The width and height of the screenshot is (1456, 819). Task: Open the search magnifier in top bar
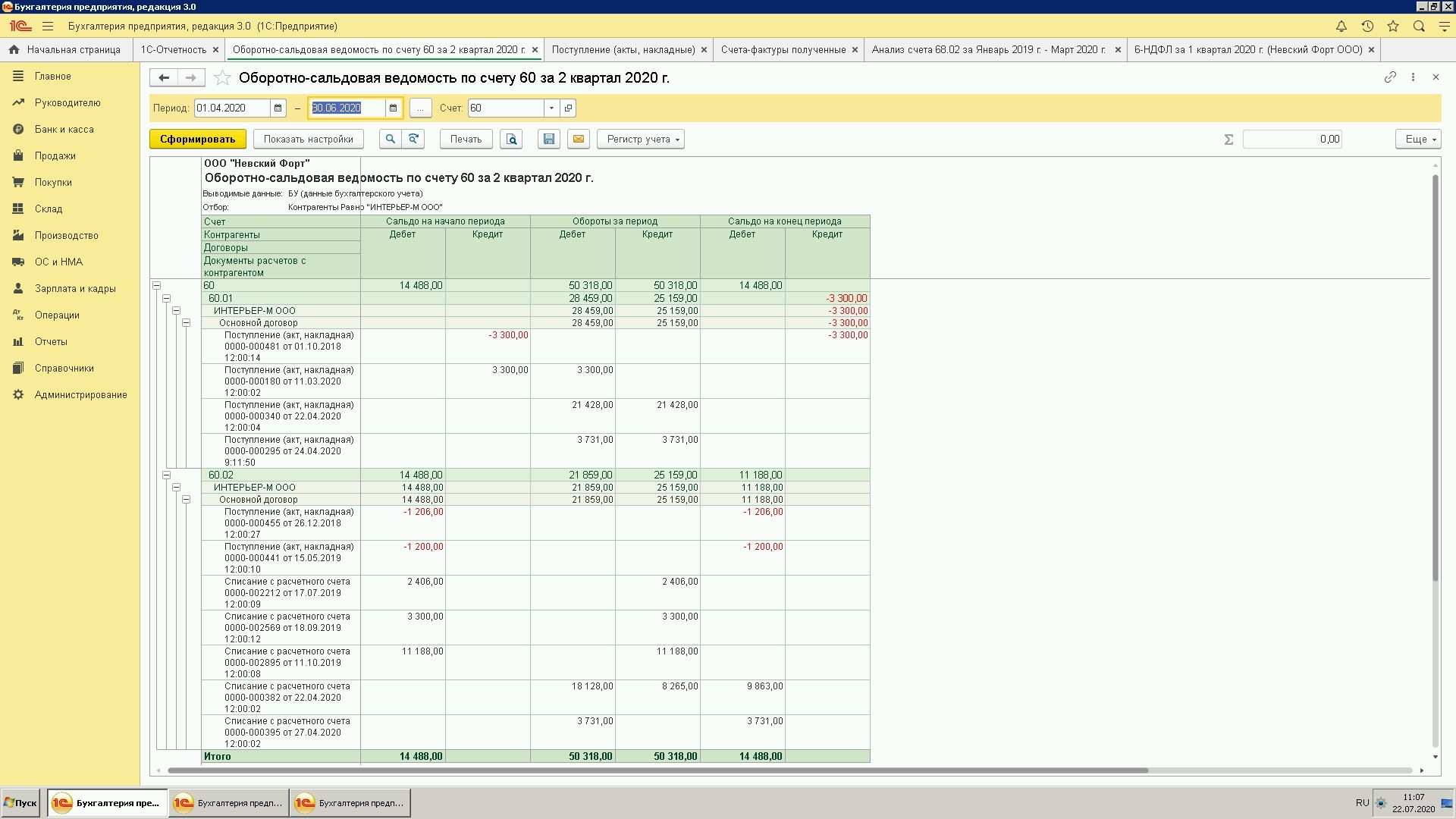1419,26
